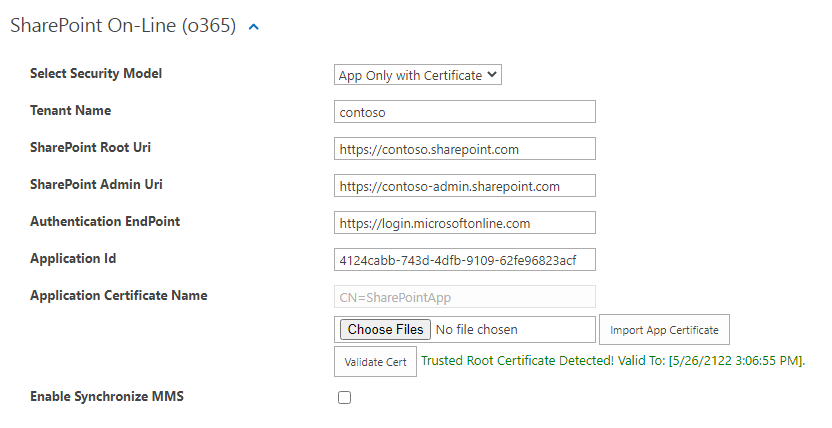
Task: Click the Trusted Root Certificate Detected message
Action: pyautogui.click(x=613, y=360)
